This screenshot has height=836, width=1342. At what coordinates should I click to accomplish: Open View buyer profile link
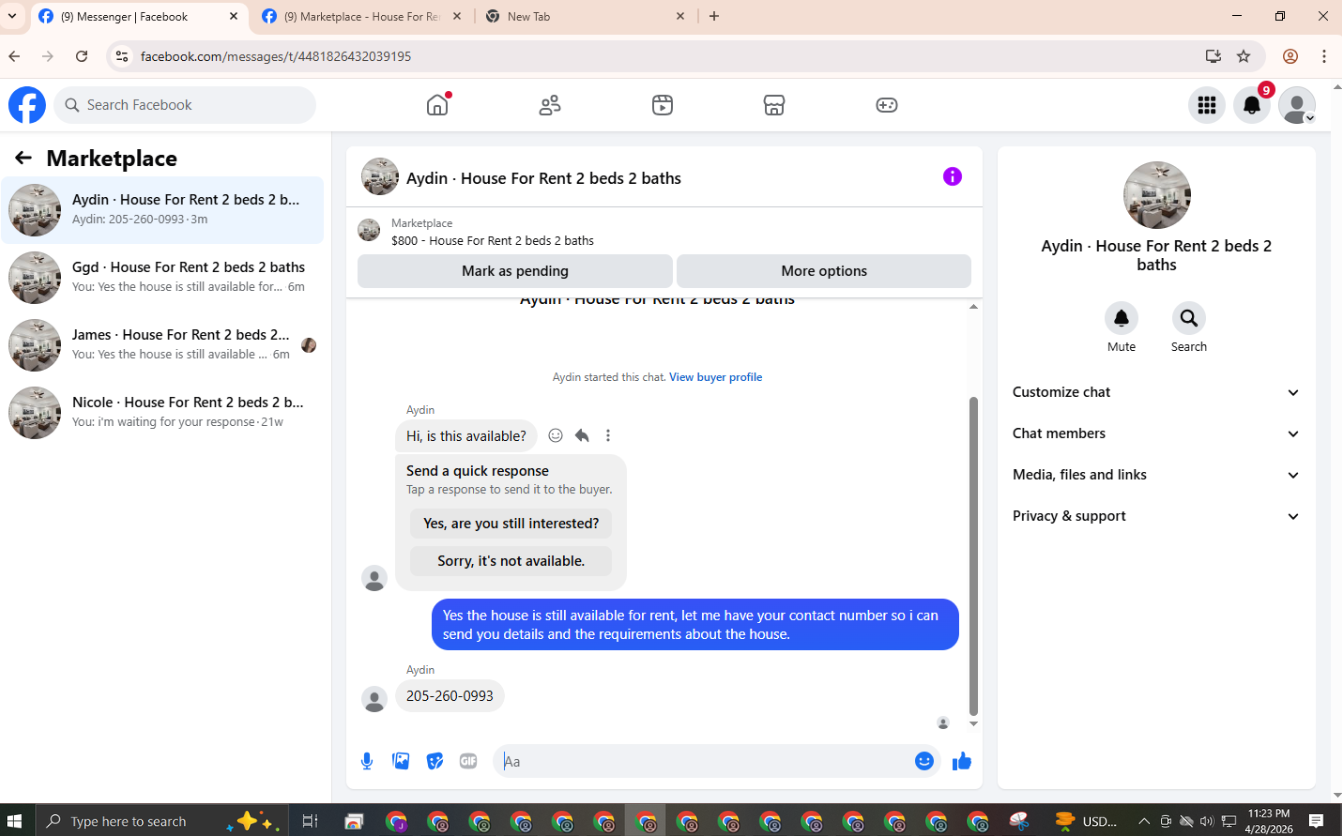[715, 377]
